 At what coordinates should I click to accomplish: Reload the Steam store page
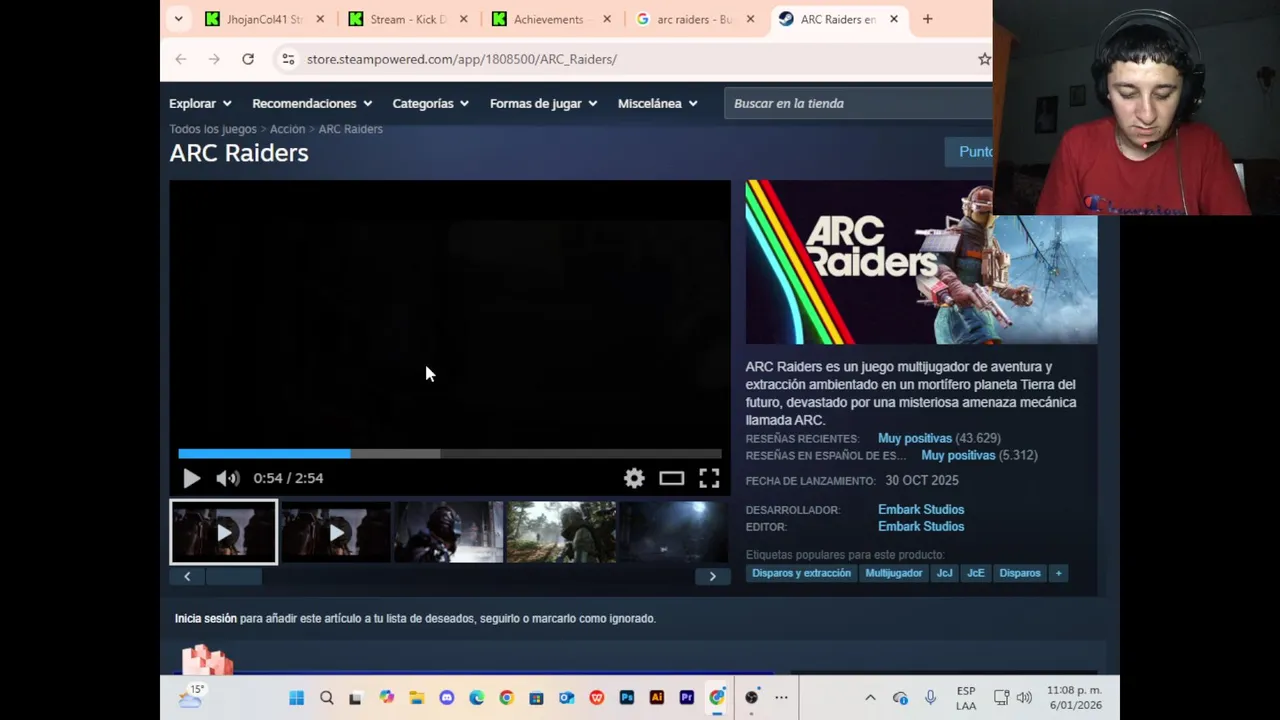(x=248, y=59)
